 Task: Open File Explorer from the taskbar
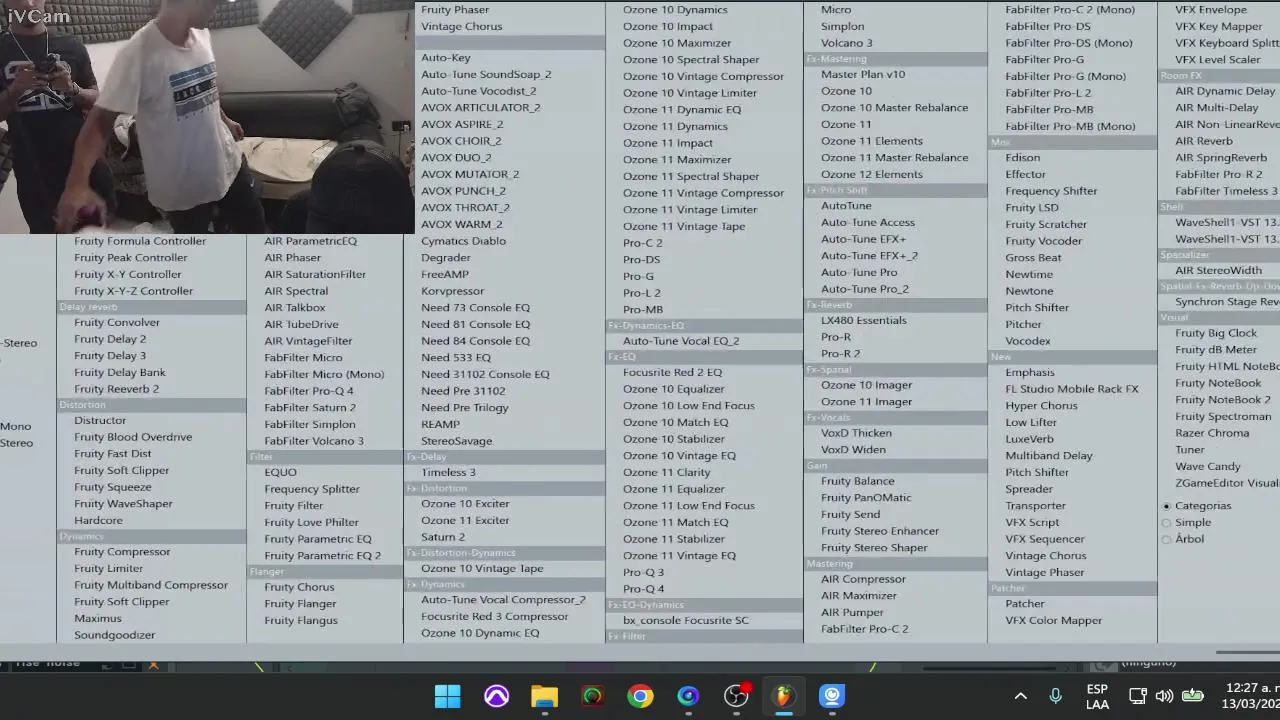544,696
